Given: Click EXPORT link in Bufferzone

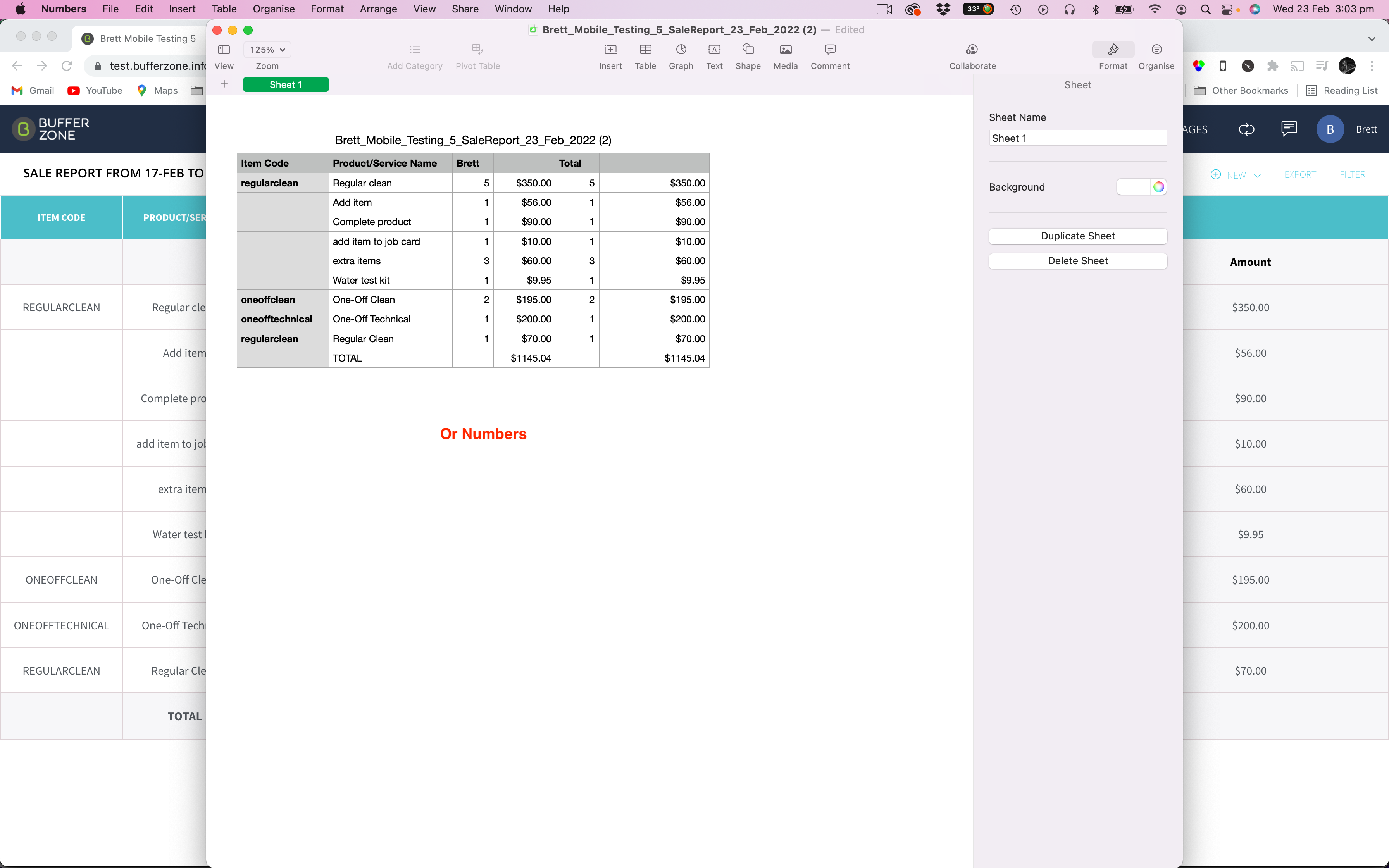Looking at the screenshot, I should click(x=1299, y=174).
